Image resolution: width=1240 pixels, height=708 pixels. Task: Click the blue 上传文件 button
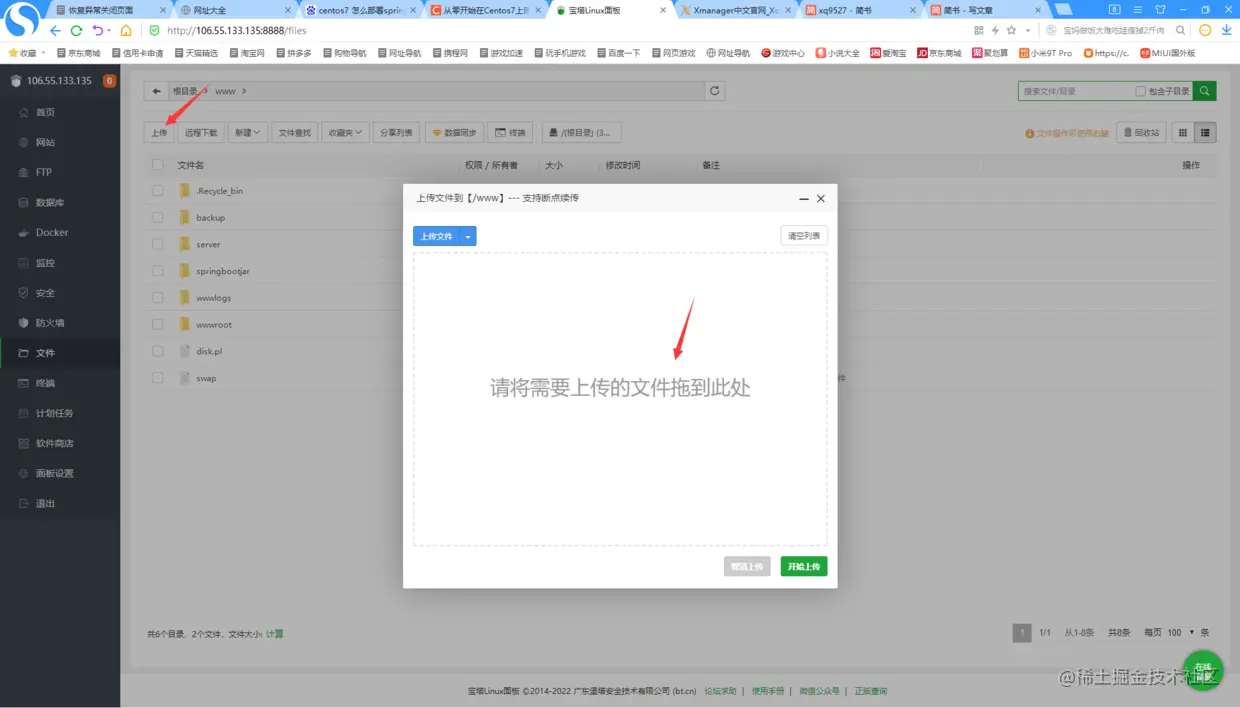click(436, 236)
